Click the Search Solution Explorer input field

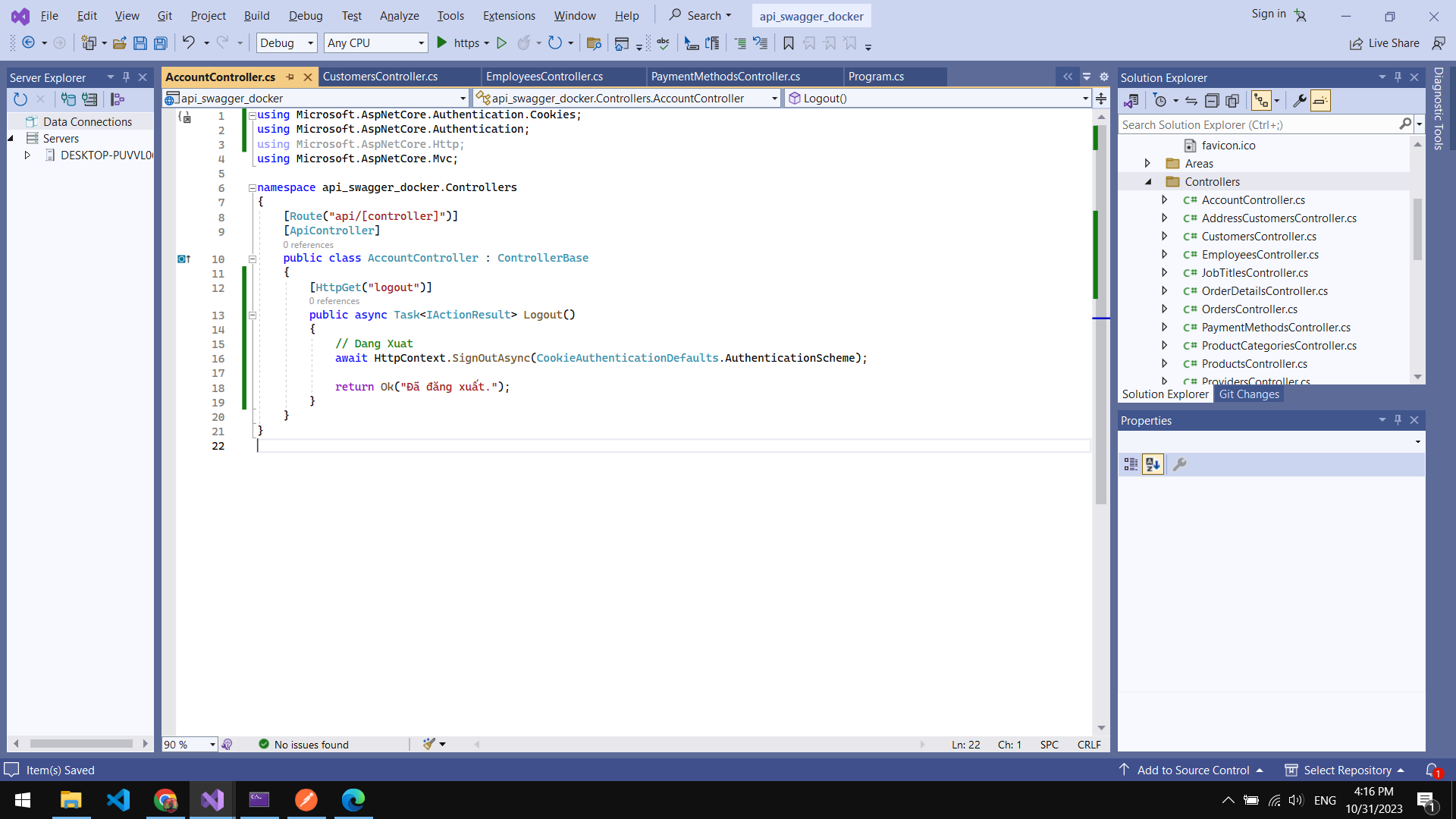1257,125
